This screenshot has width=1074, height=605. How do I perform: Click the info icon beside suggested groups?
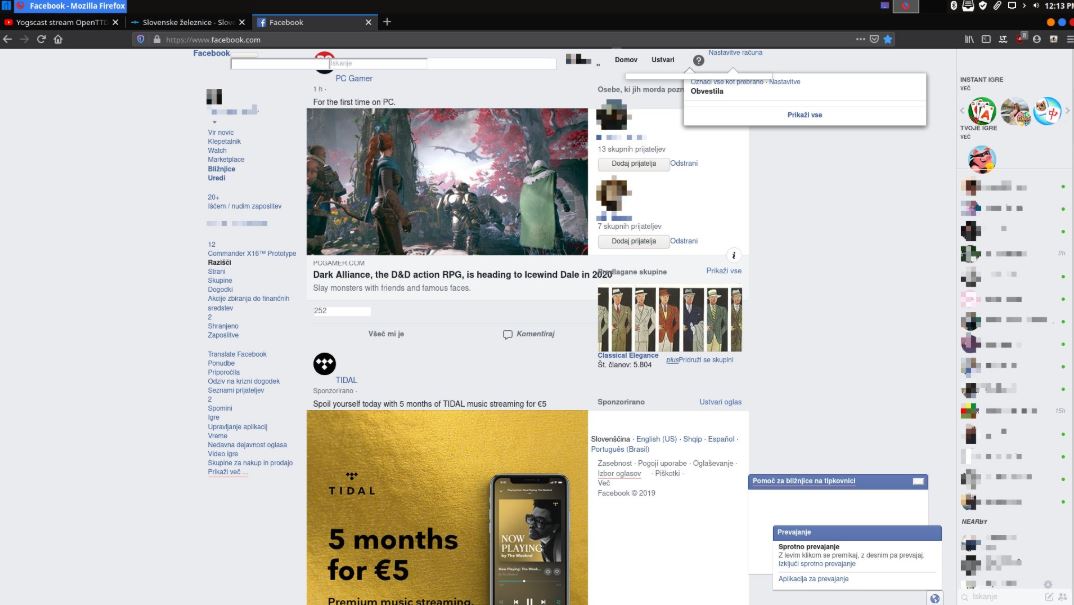point(734,255)
